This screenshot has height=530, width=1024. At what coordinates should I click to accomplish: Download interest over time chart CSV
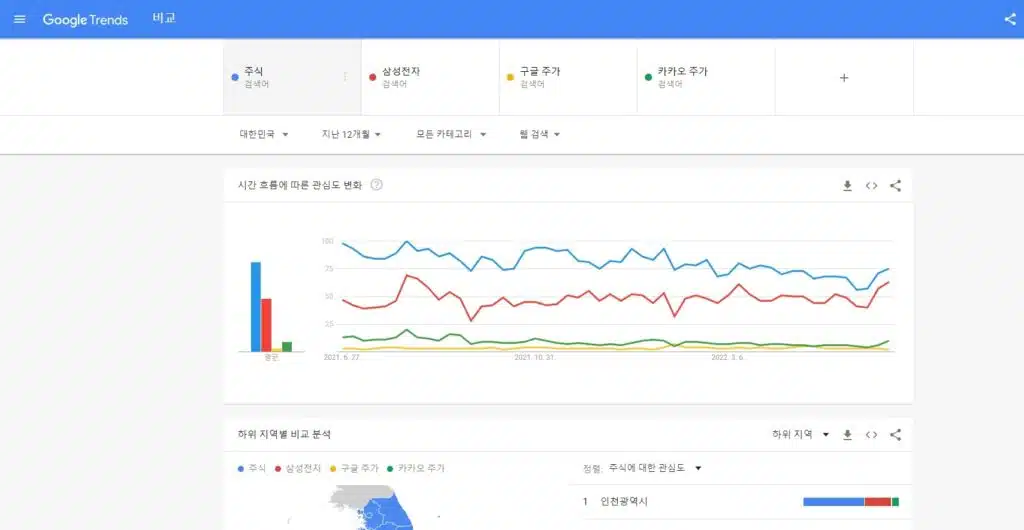(848, 186)
